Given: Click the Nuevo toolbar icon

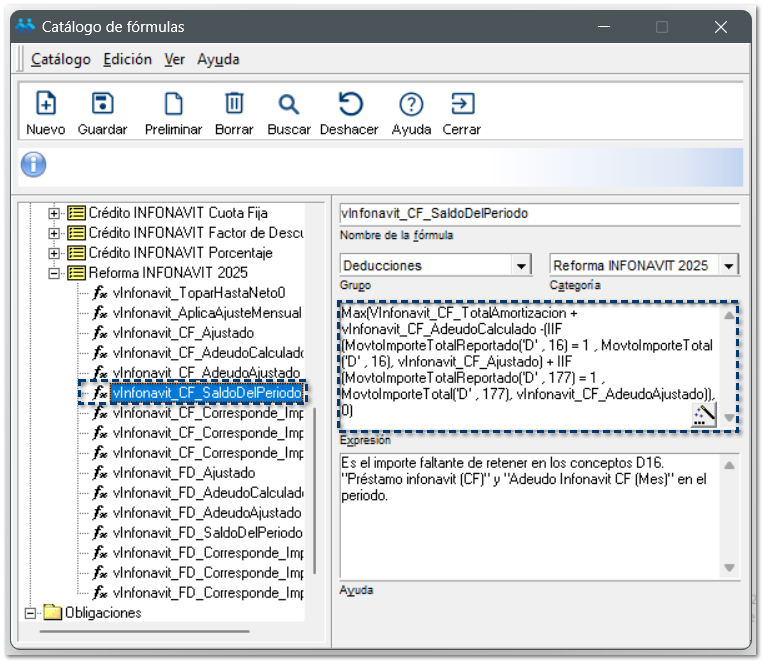Looking at the screenshot, I should 46,104.
